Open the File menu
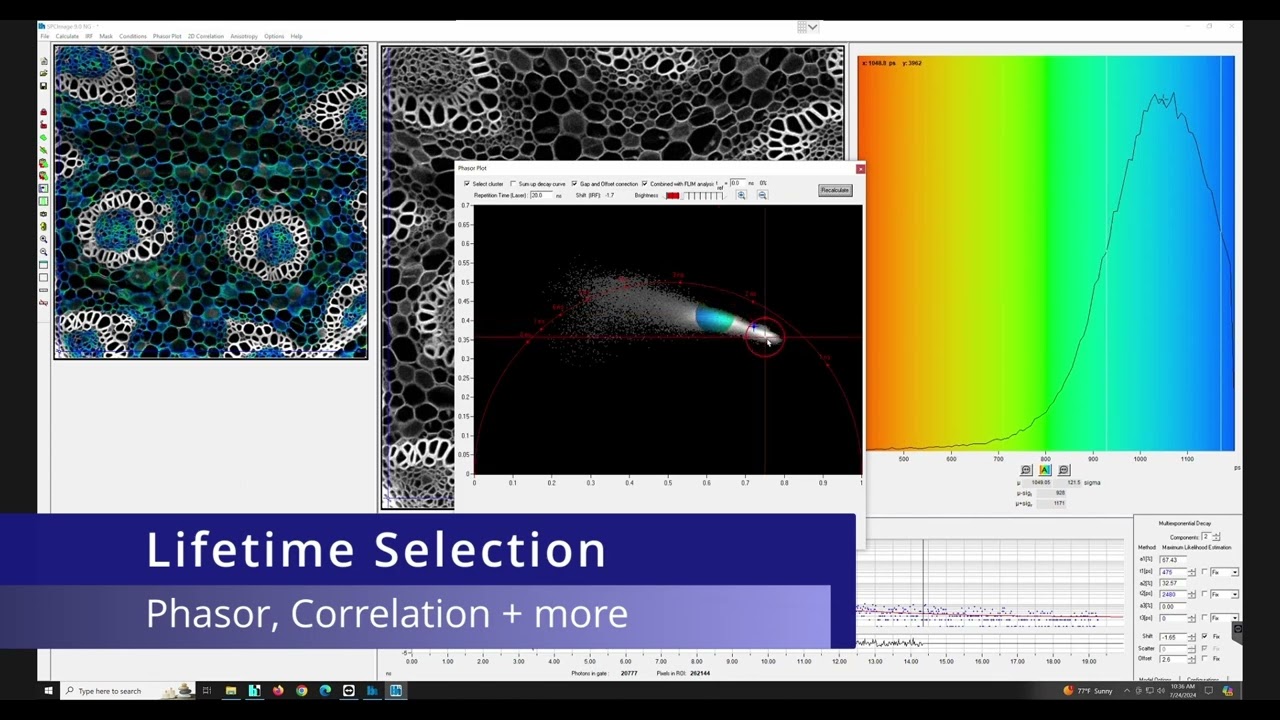The height and width of the screenshot is (720, 1280). click(45, 36)
